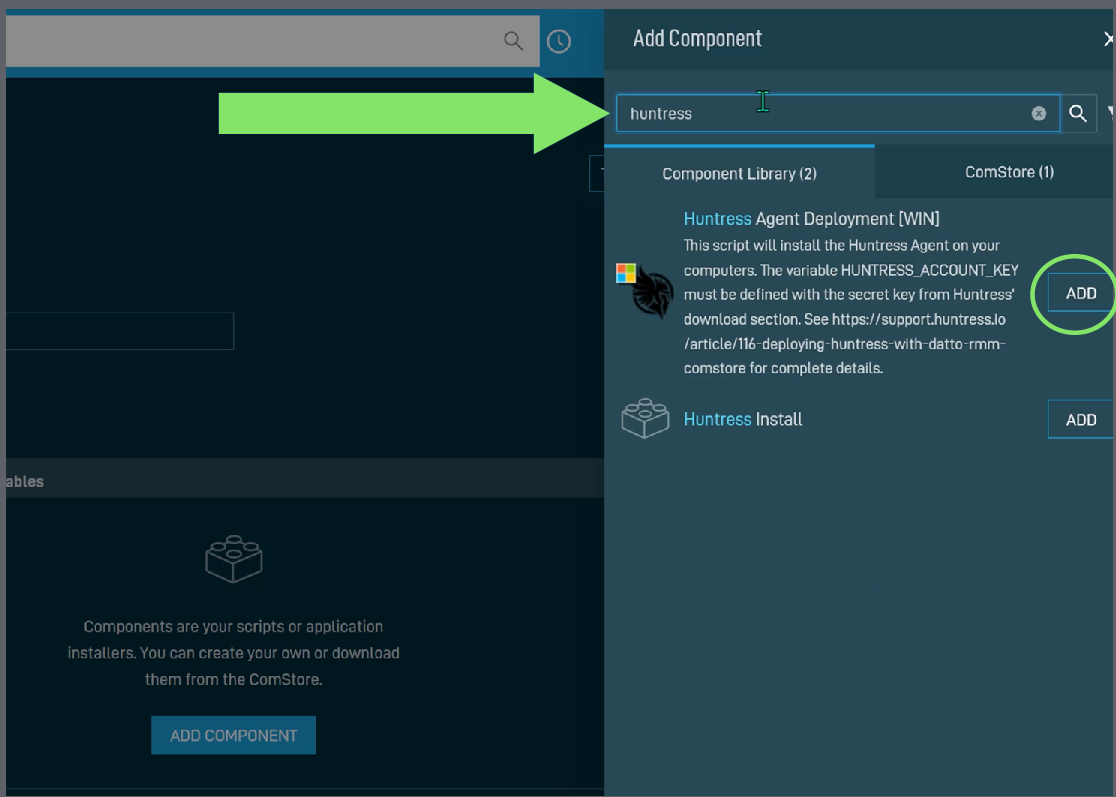
Task: Click the search field containing 'huntress'
Action: pyautogui.click(x=837, y=113)
